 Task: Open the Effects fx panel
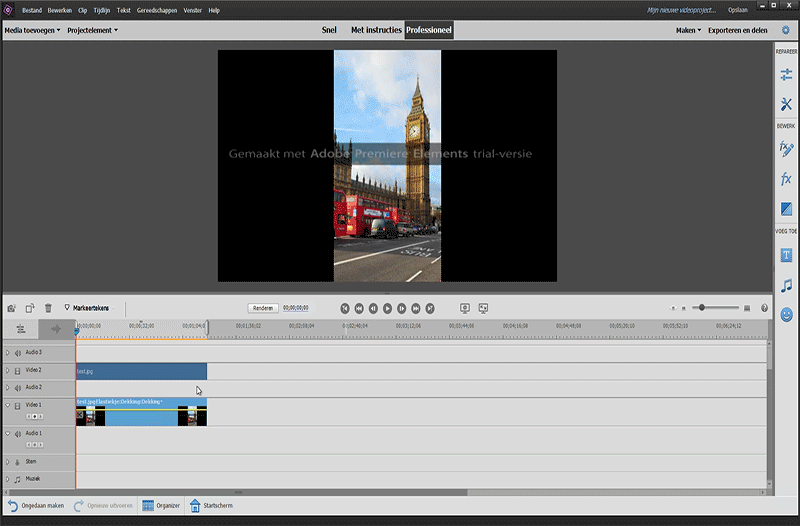(786, 179)
